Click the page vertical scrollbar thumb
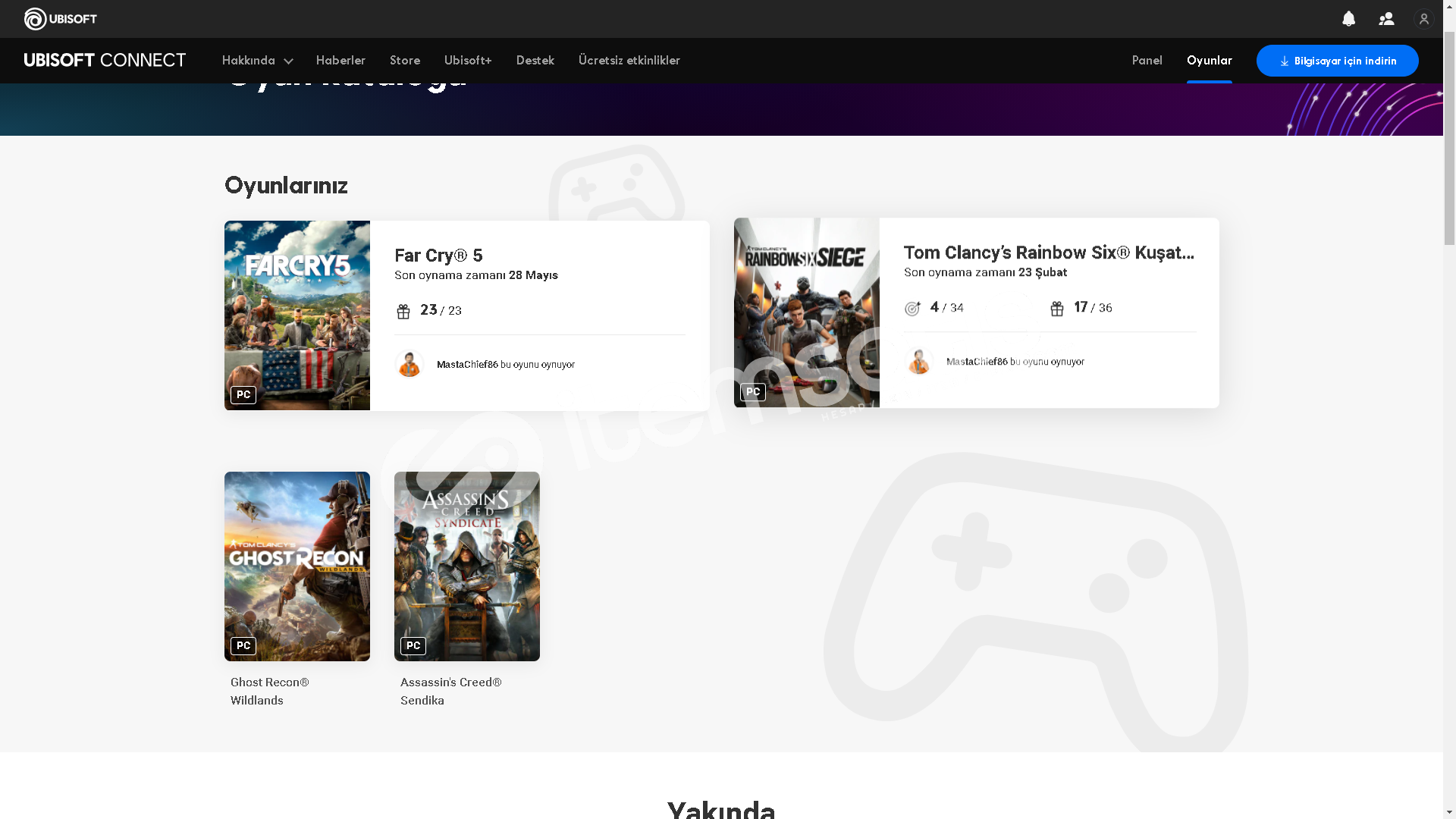 click(1449, 138)
